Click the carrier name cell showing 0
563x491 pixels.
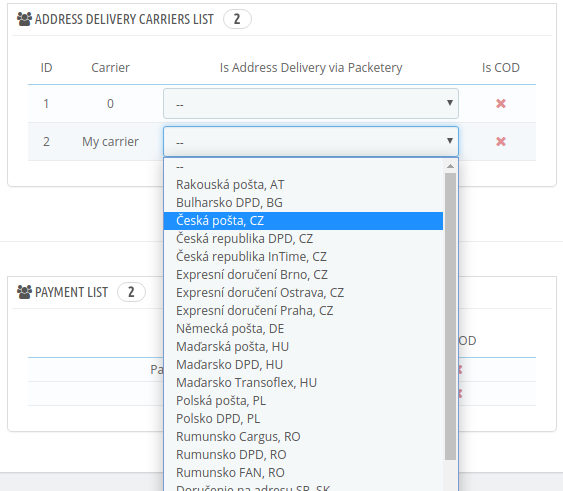point(110,104)
